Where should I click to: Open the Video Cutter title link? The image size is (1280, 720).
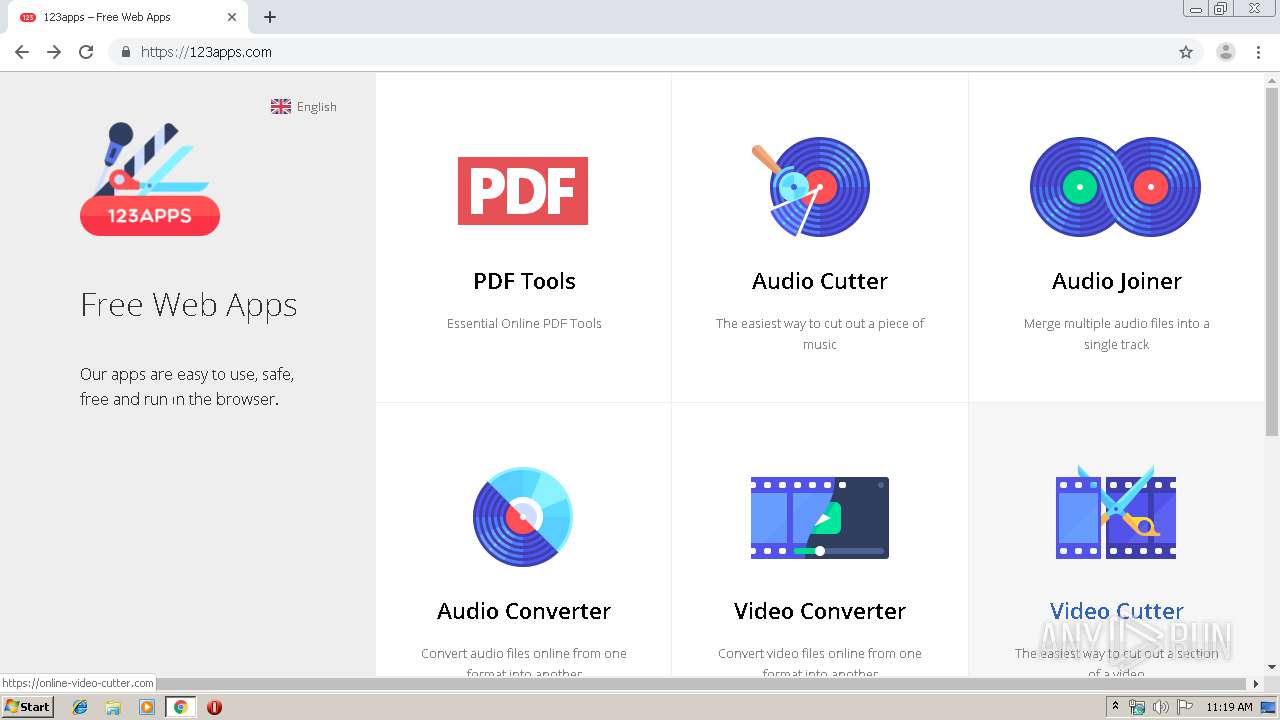[1116, 611]
